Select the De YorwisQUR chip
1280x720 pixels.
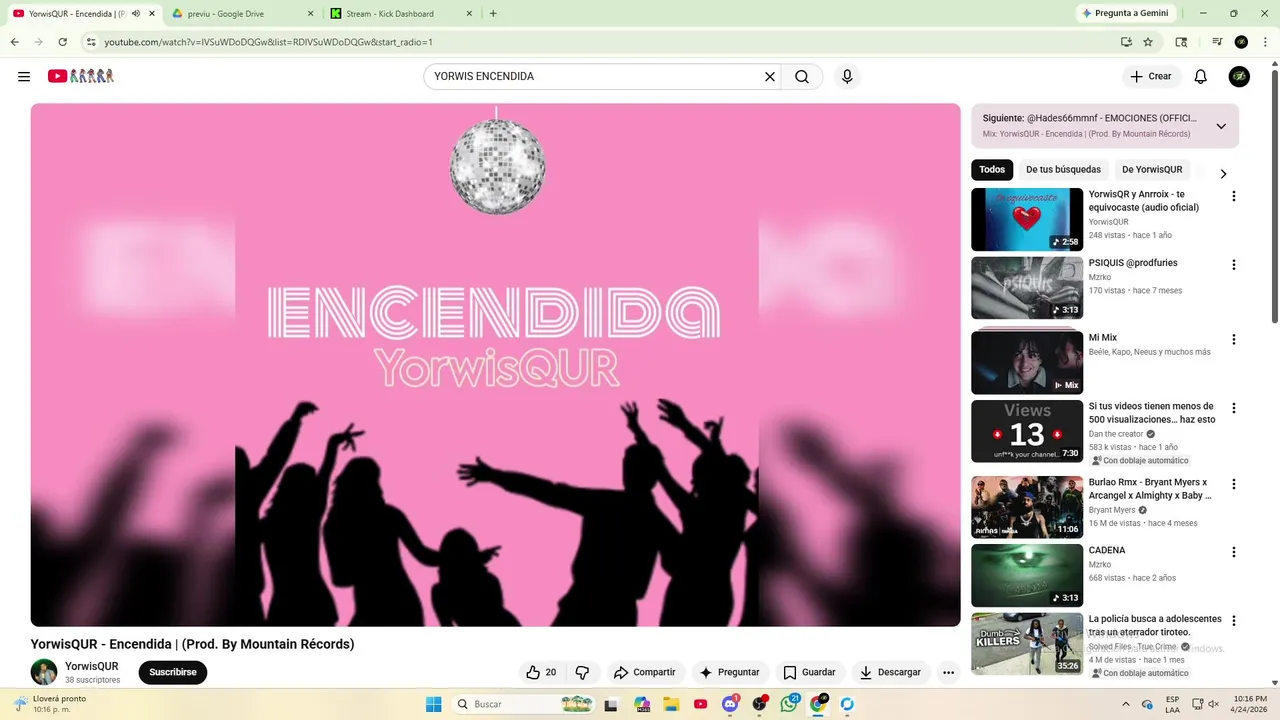coord(1152,170)
